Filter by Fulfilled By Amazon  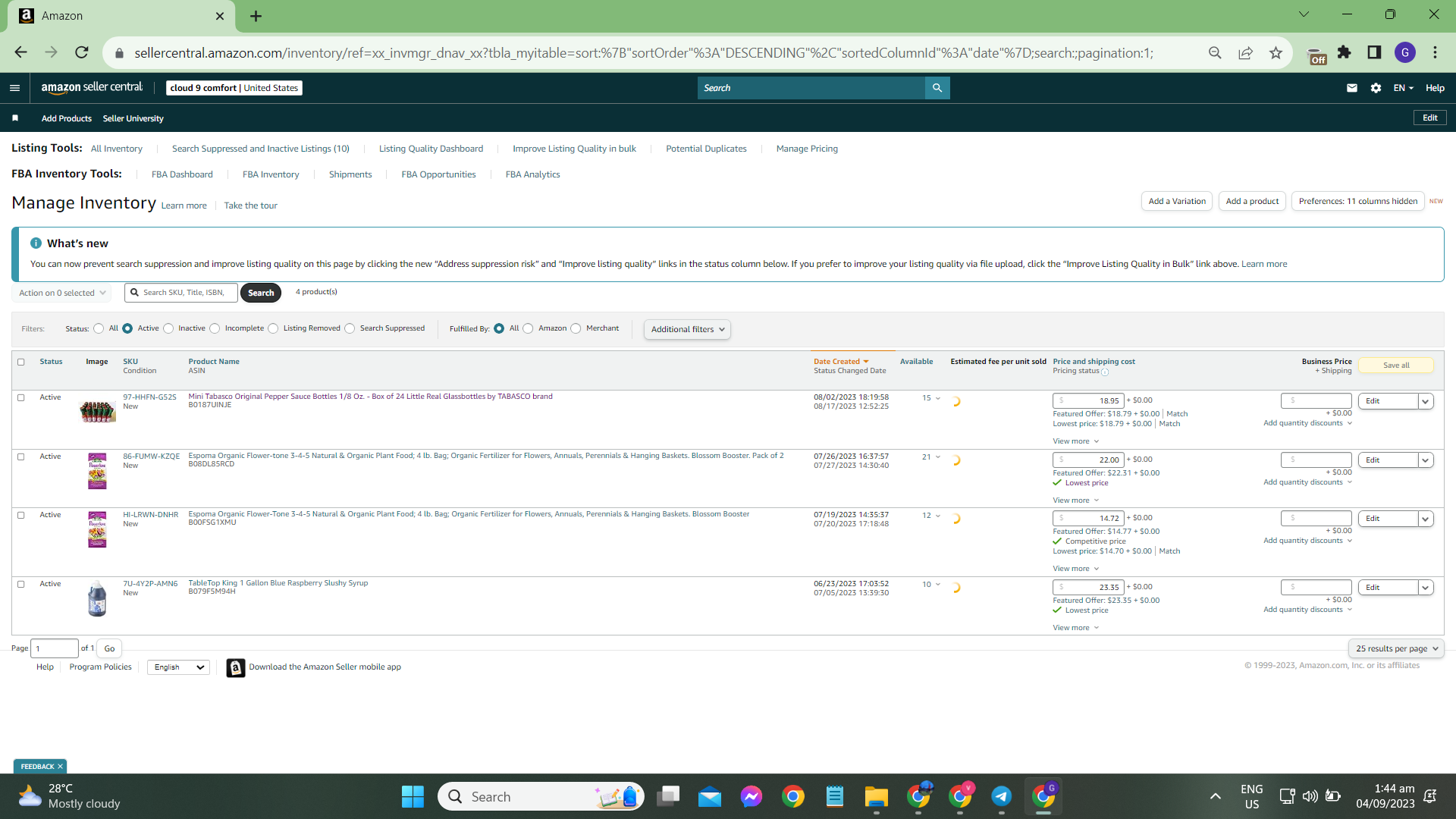click(528, 329)
